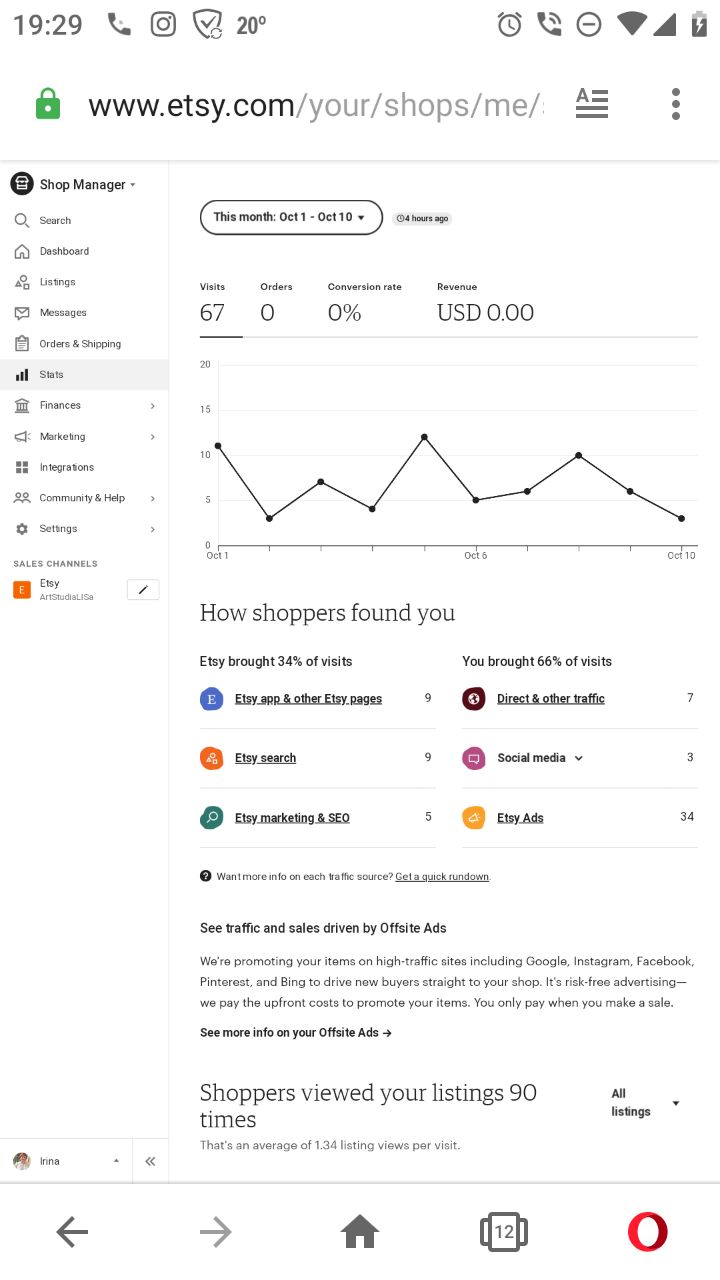Image resolution: width=720 pixels, height=1280 pixels.
Task: Click the Stats bar chart icon
Action: pos(22,375)
